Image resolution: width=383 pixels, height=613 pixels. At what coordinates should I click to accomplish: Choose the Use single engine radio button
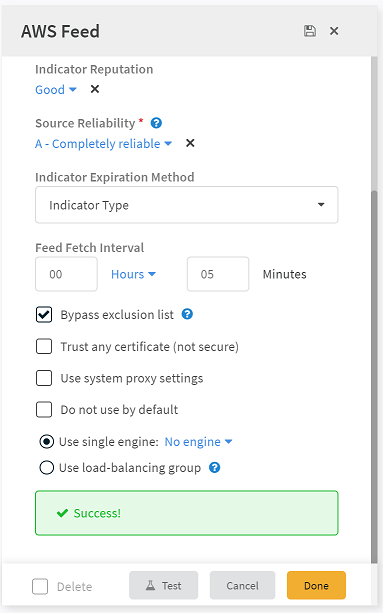point(47,442)
